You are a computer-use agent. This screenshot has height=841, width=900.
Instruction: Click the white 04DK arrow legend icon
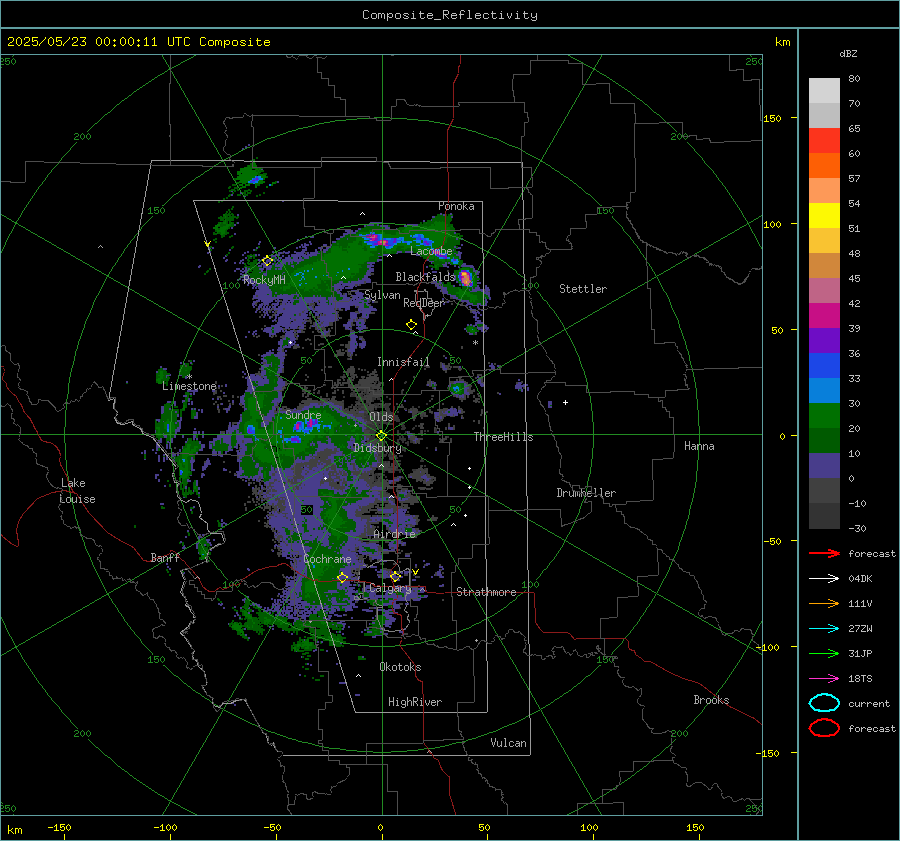(x=824, y=578)
